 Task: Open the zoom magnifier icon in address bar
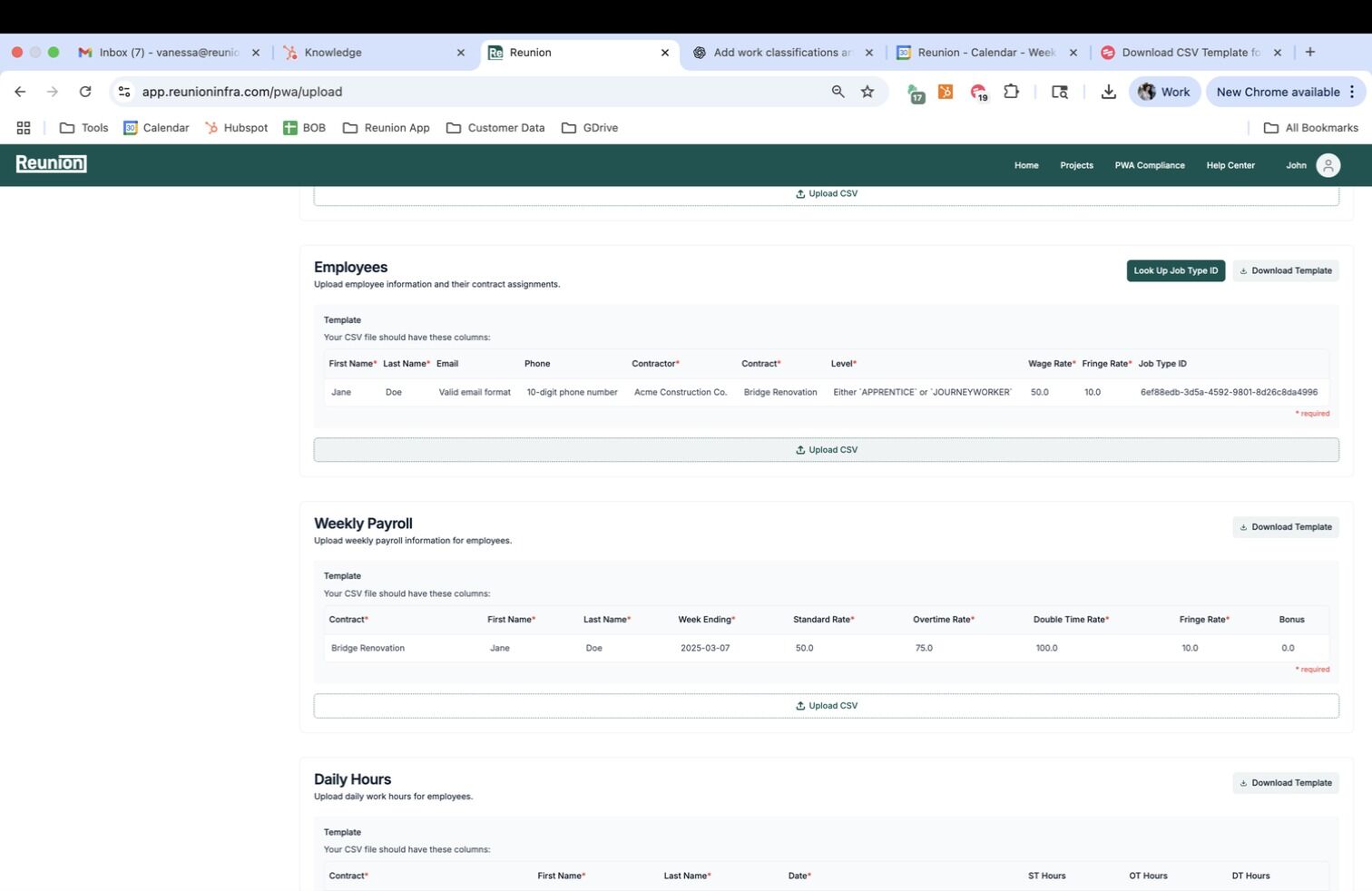838,92
